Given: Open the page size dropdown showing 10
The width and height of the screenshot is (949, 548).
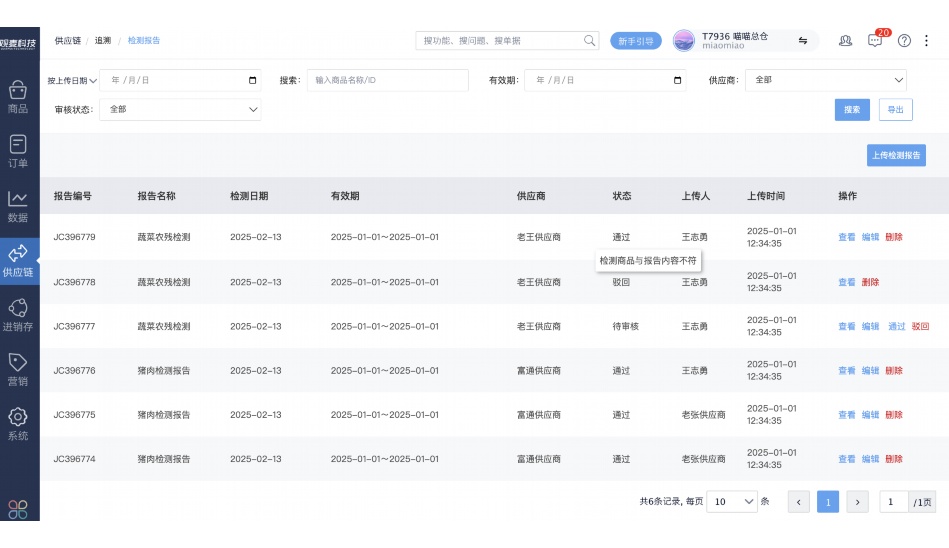Looking at the screenshot, I should click(x=732, y=502).
